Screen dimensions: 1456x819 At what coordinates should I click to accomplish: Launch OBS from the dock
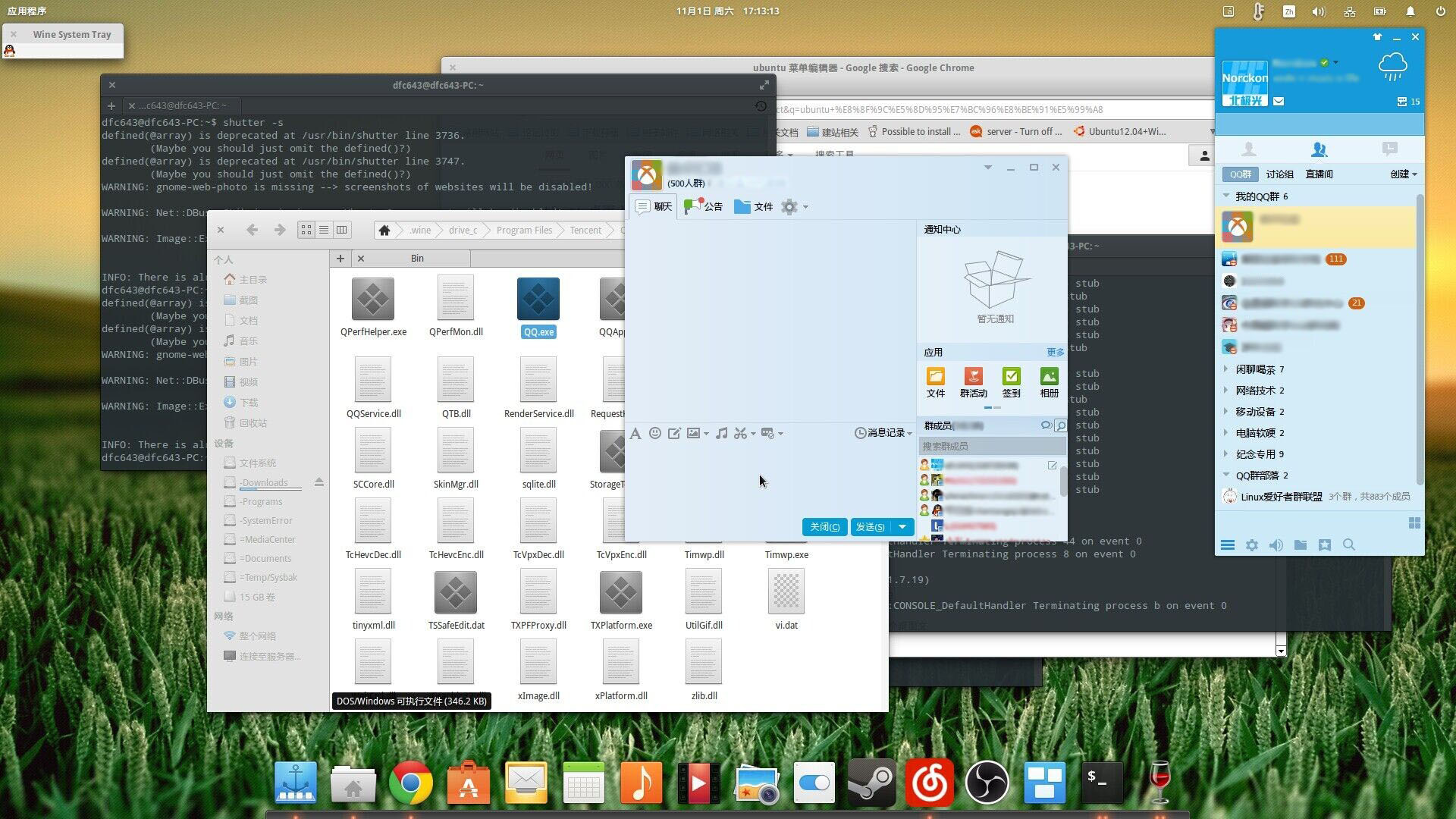987,783
